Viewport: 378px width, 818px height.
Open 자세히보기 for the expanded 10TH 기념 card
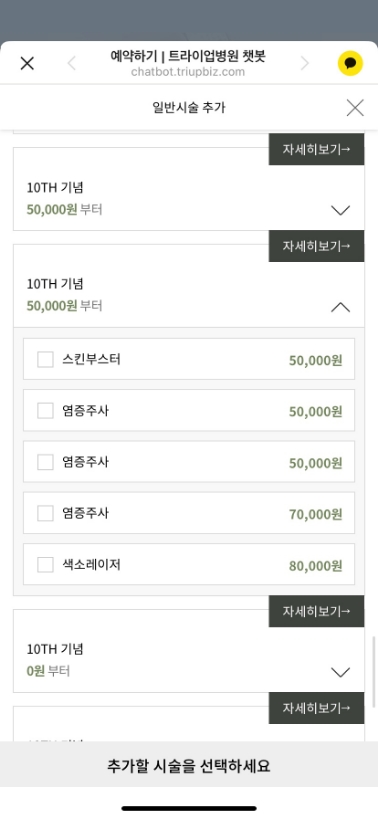(316, 246)
